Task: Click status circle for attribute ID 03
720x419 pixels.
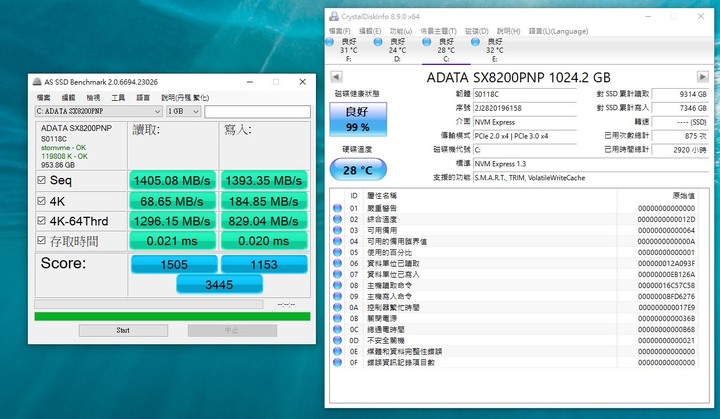Action: pos(338,230)
